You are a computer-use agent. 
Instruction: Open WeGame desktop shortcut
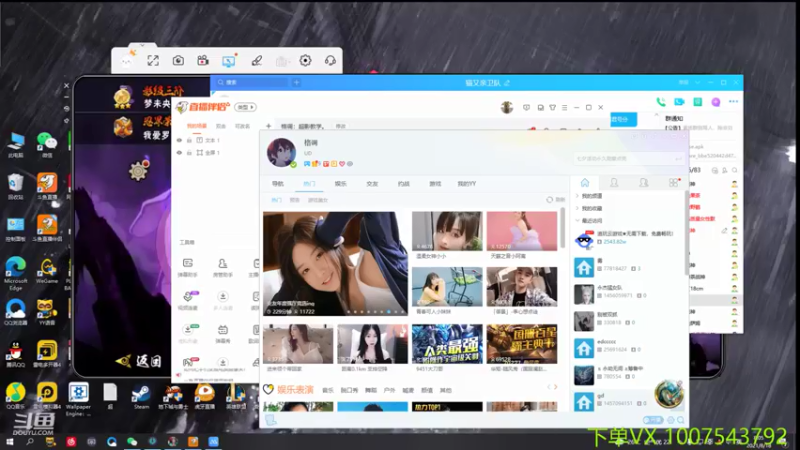(47, 271)
